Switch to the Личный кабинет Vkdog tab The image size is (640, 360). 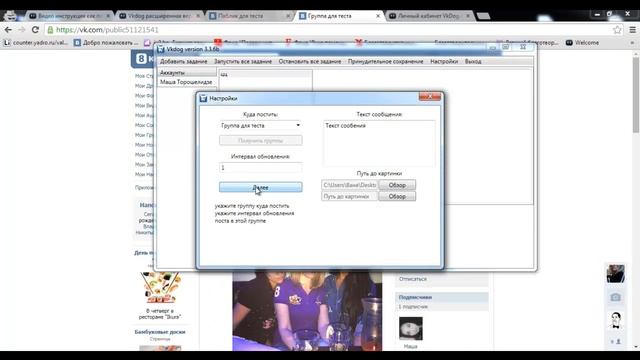pos(429,16)
